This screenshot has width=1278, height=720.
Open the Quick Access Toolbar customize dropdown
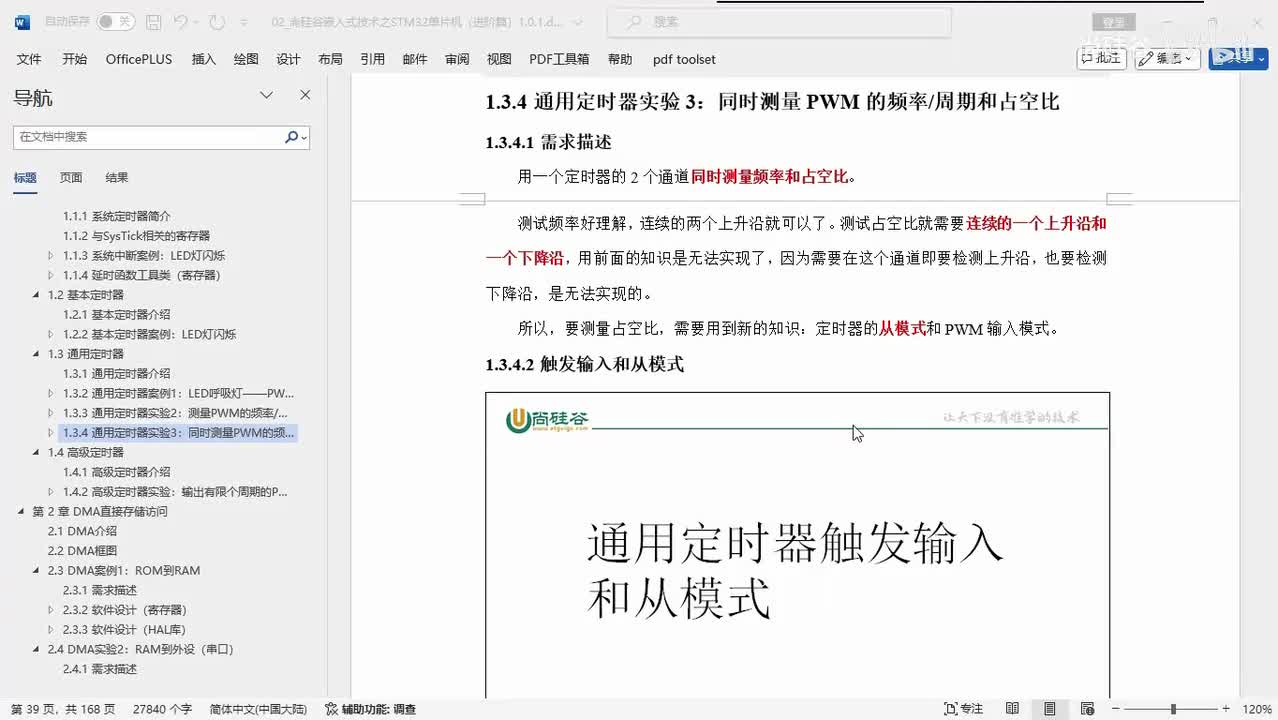246,21
